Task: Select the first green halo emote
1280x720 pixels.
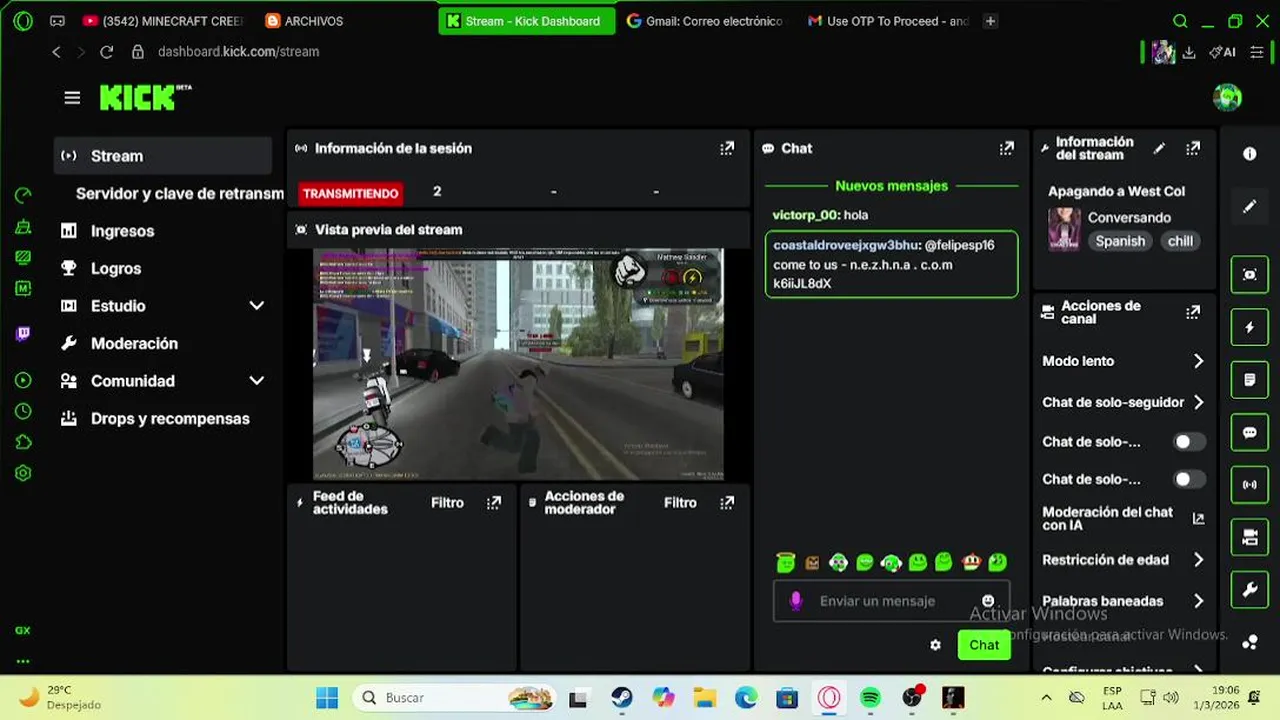Action: click(x=786, y=562)
